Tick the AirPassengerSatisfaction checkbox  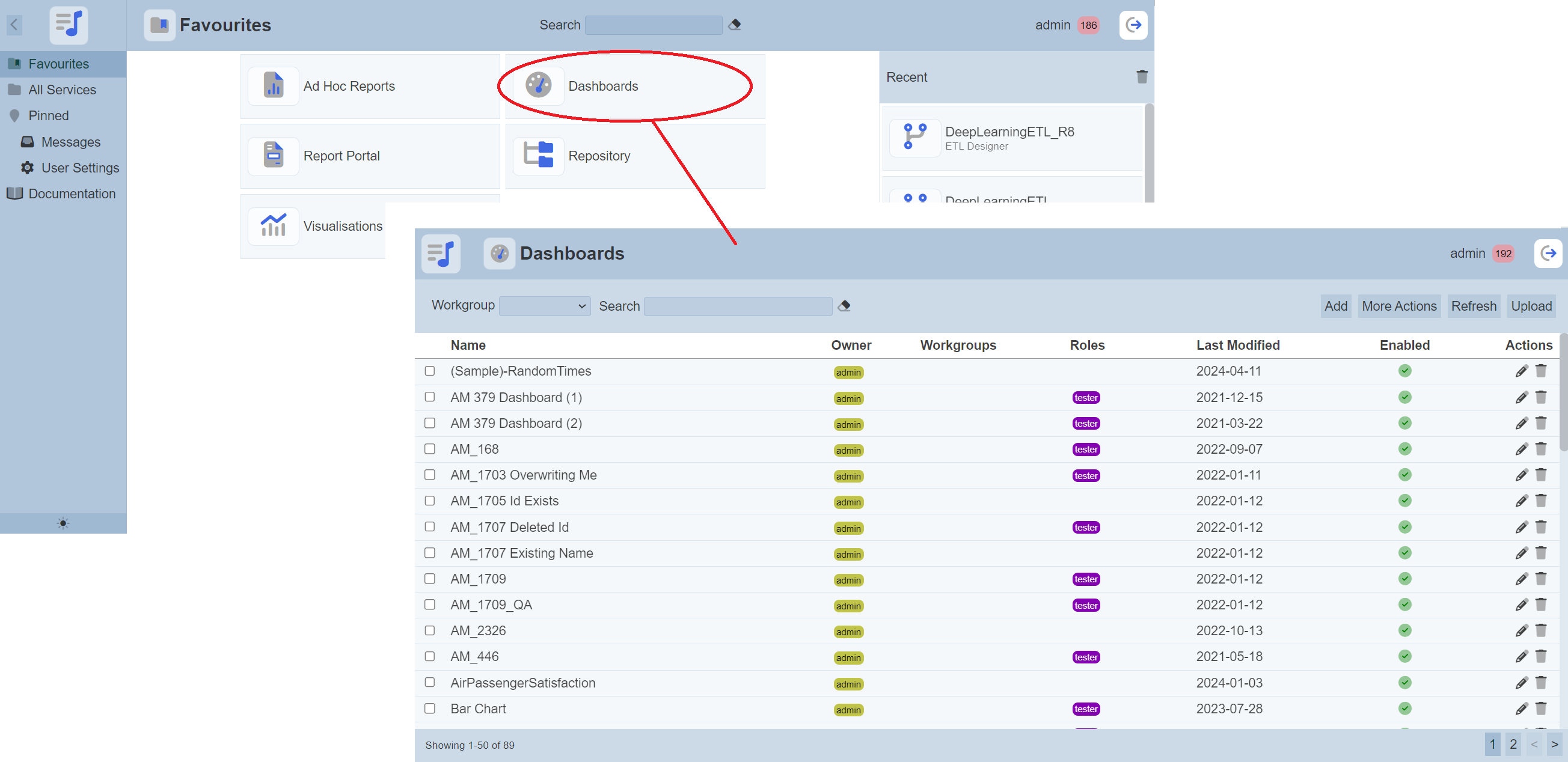click(x=430, y=682)
